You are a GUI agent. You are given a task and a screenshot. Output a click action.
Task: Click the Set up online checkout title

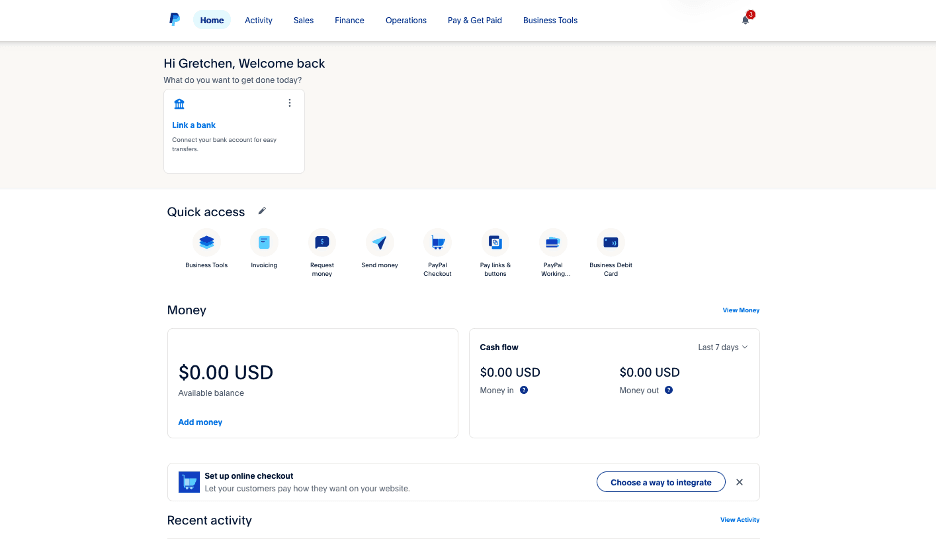(x=249, y=476)
